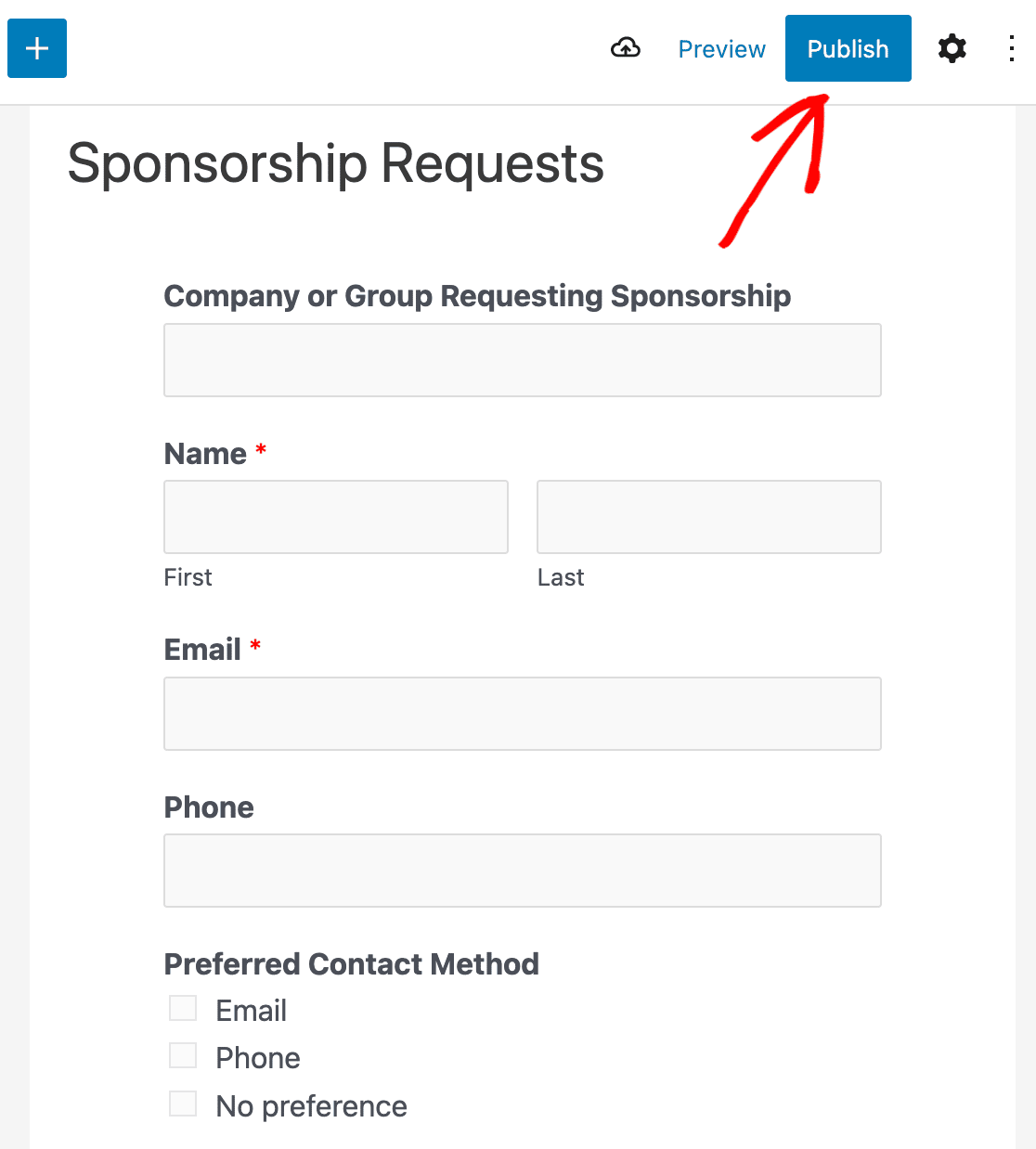Tick the Email contact method checkbox
Image resolution: width=1036 pixels, height=1149 pixels.
183,1008
